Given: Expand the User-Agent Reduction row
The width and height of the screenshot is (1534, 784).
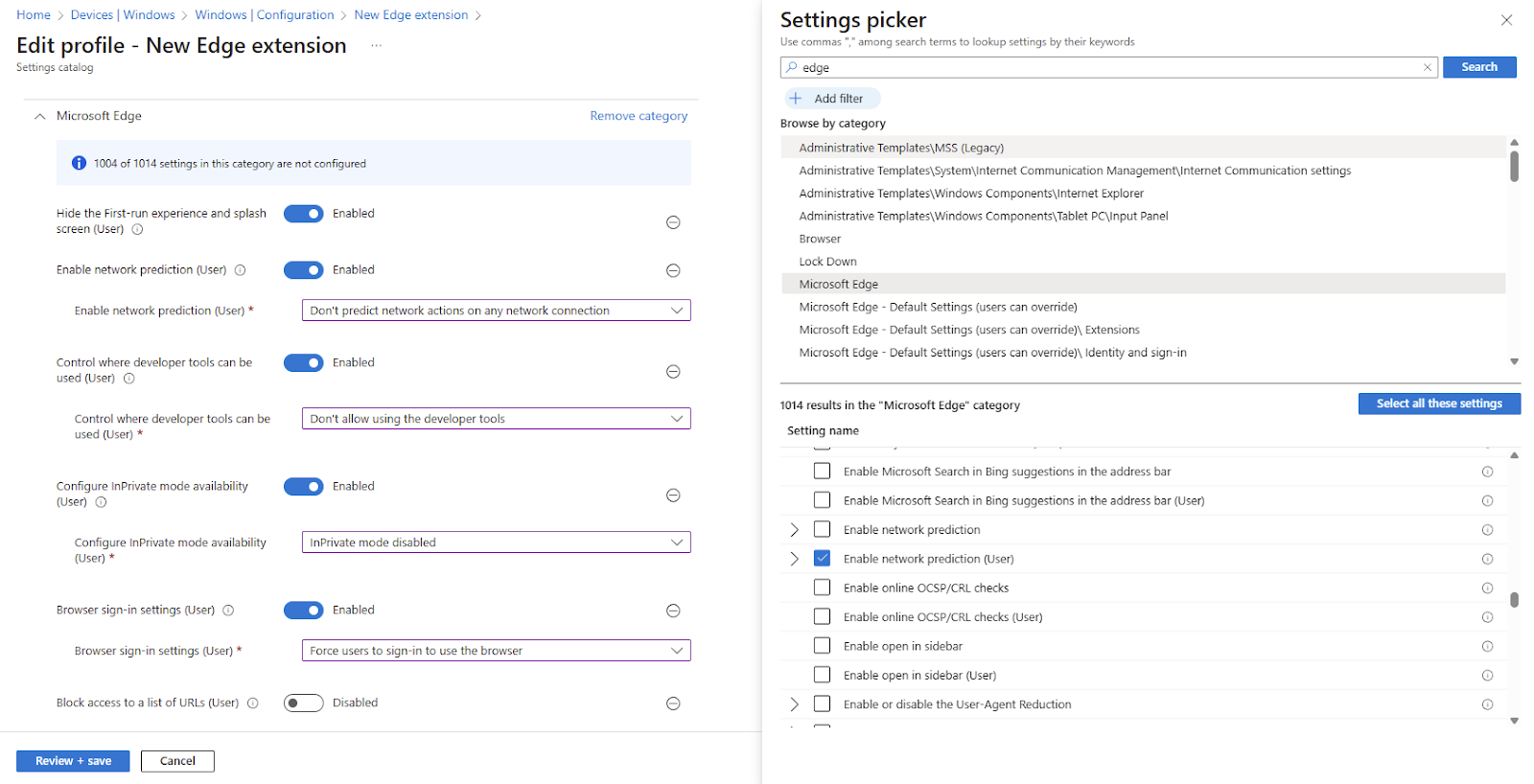Looking at the screenshot, I should [794, 704].
